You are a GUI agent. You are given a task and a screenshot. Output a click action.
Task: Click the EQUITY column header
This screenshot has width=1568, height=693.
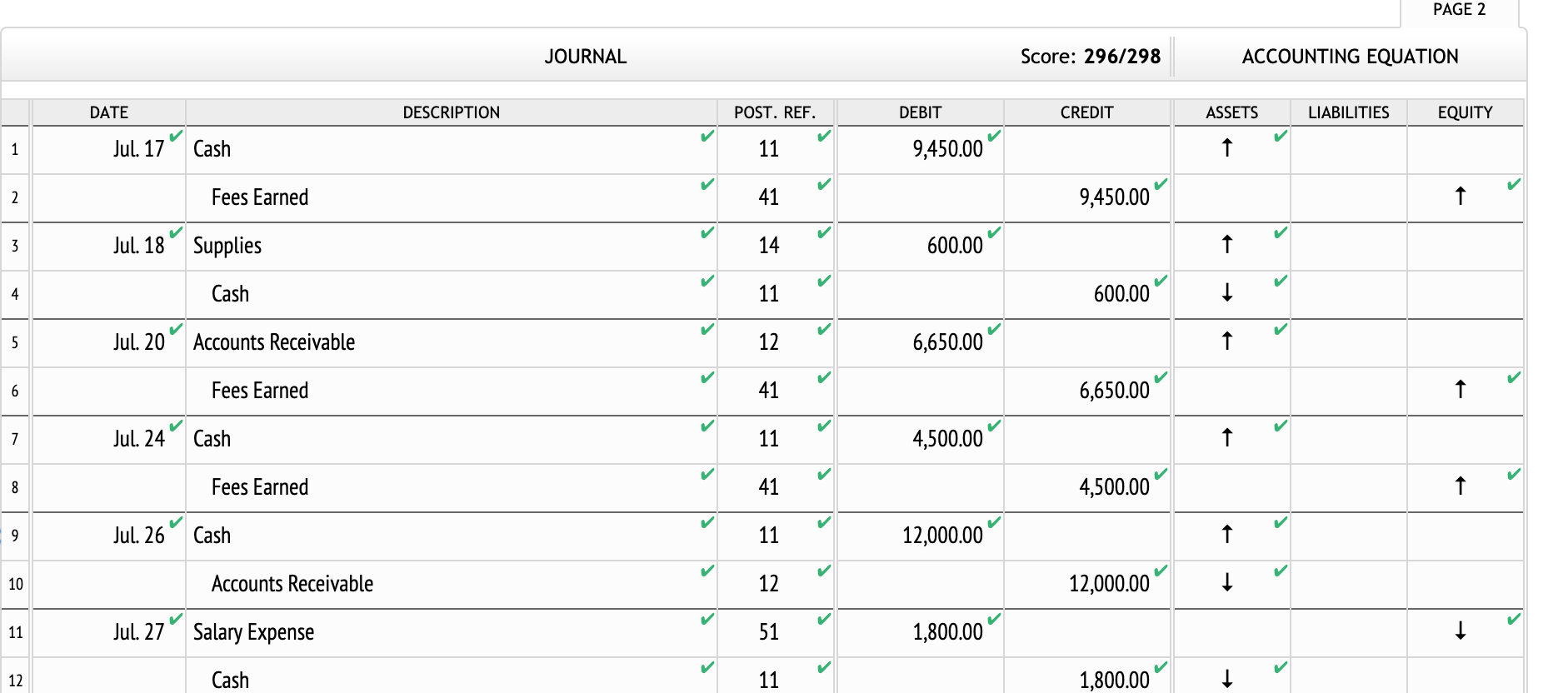[x=1465, y=112]
